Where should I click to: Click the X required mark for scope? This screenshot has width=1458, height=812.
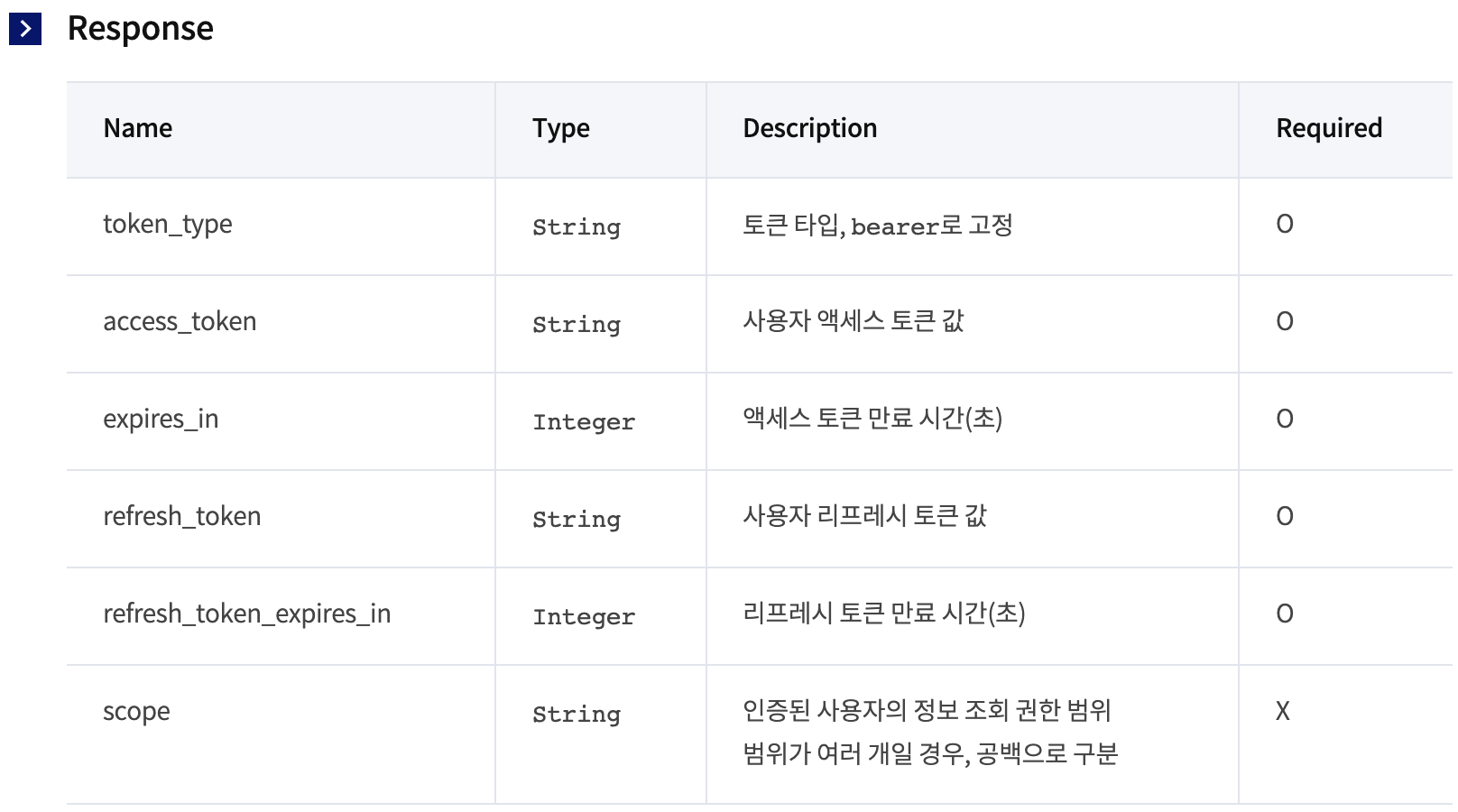[1282, 711]
